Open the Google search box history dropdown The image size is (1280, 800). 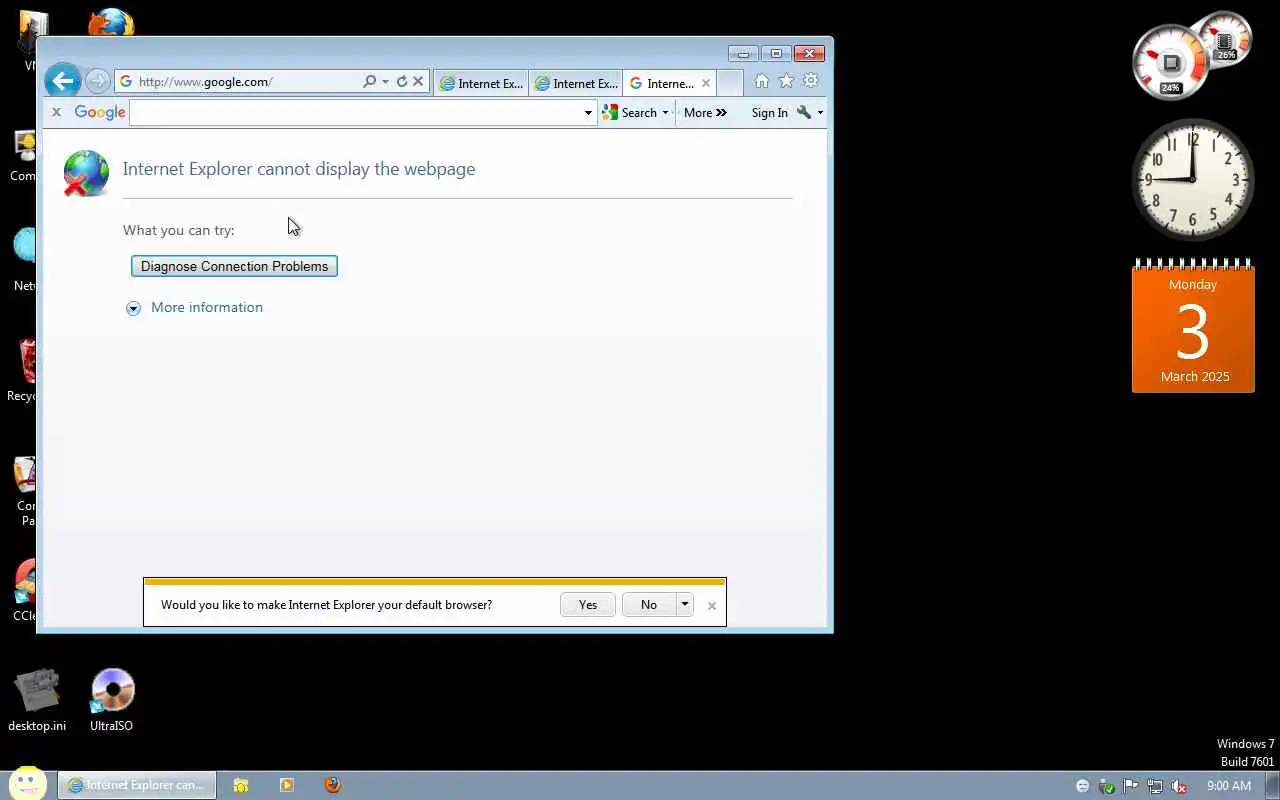[x=588, y=113]
